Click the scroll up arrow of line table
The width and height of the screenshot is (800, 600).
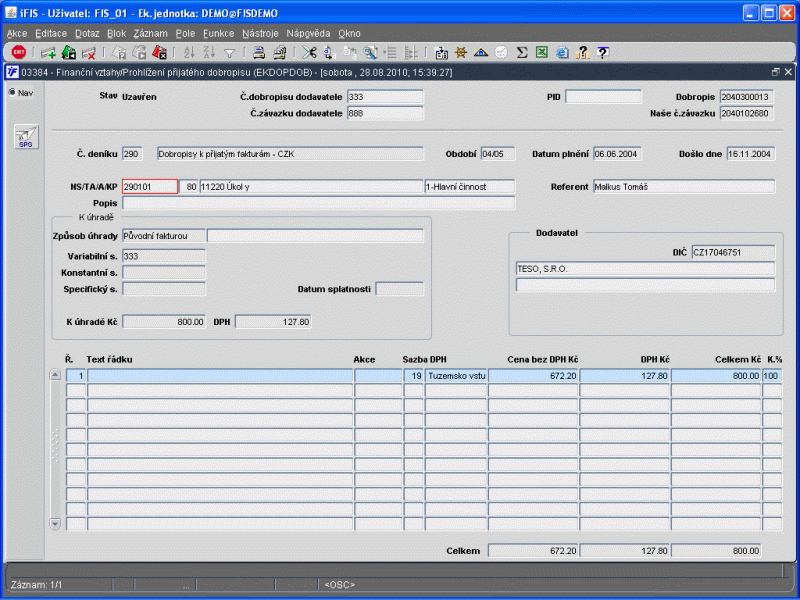pyautogui.click(x=55, y=376)
